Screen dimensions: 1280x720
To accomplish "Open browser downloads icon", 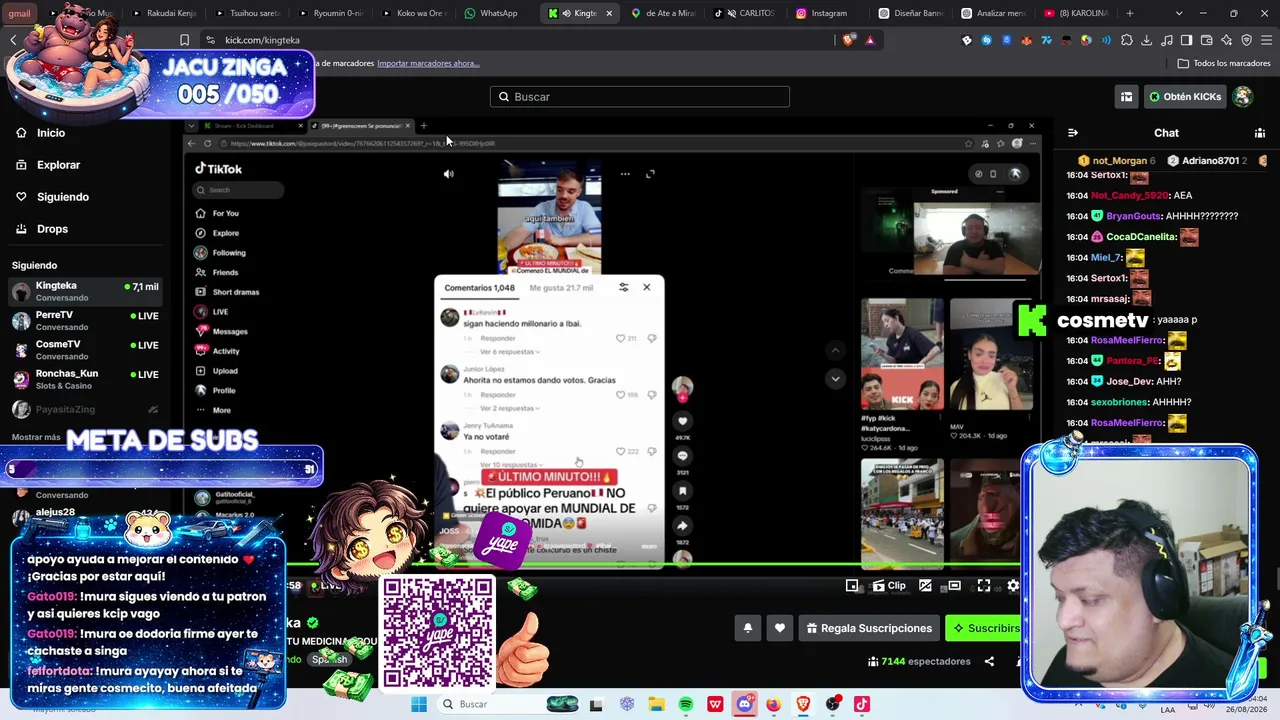I will click(1146, 40).
